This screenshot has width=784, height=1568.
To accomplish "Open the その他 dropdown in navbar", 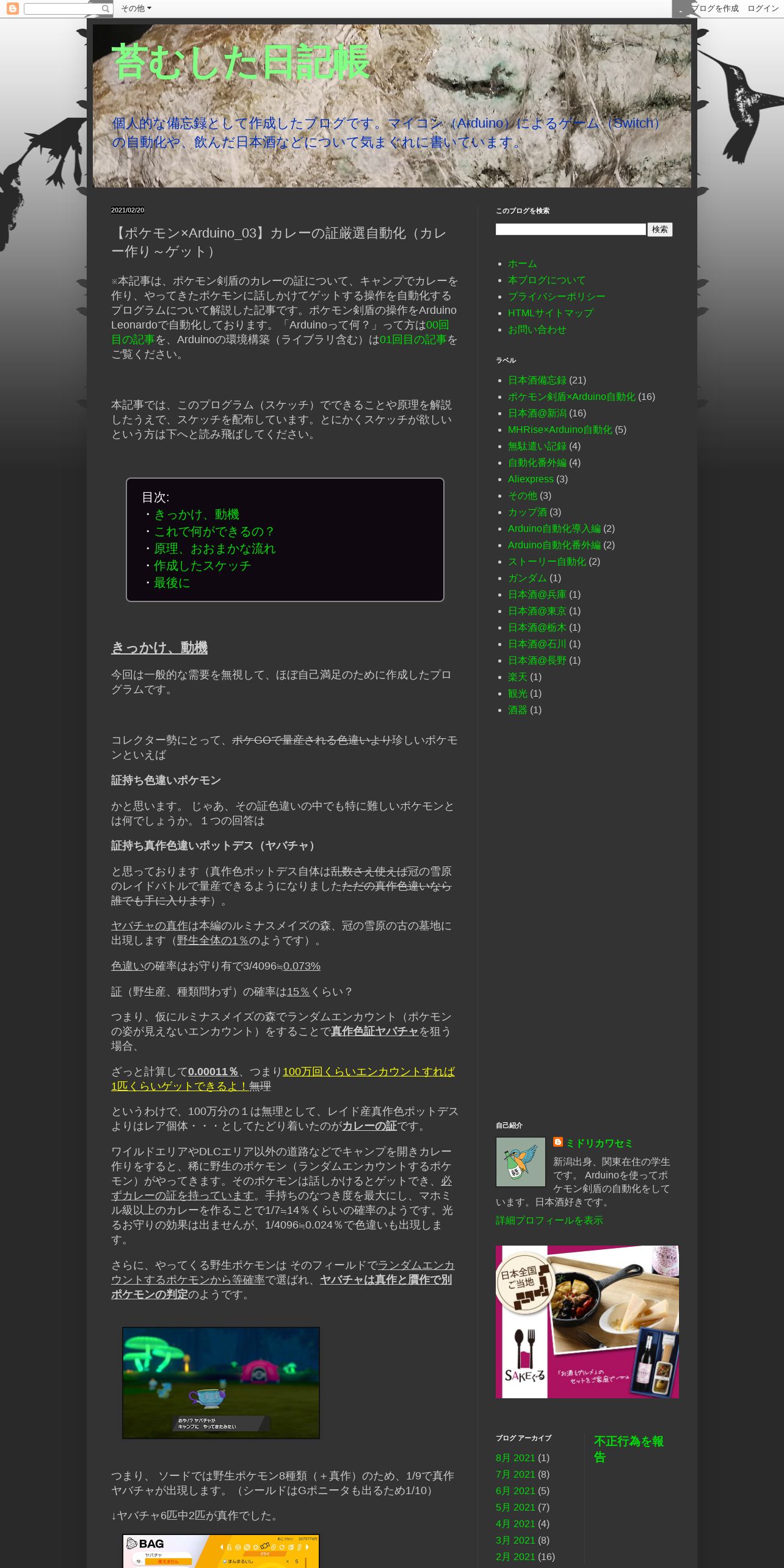I will click(x=136, y=9).
